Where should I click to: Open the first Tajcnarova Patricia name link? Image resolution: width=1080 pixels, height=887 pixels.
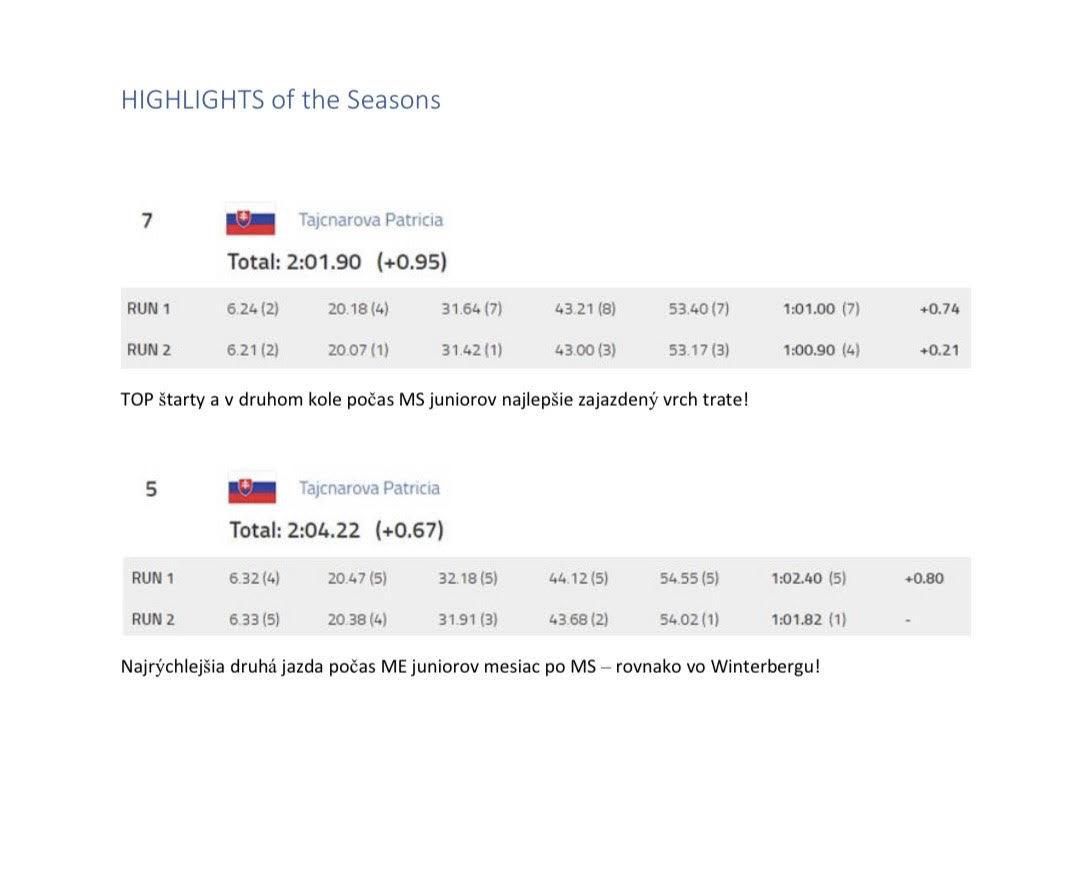coord(371,220)
